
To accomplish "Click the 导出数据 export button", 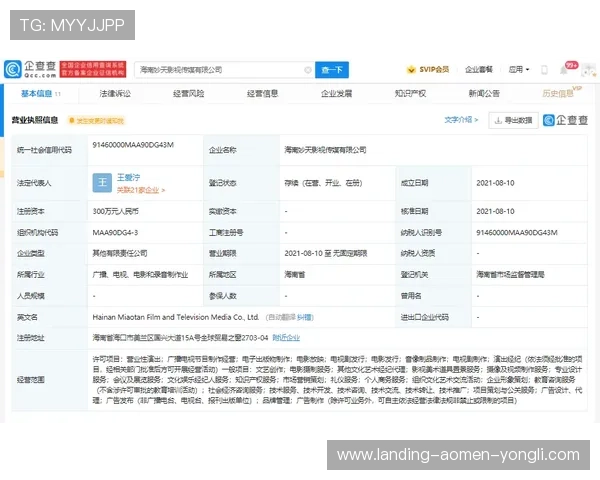I will (514, 120).
